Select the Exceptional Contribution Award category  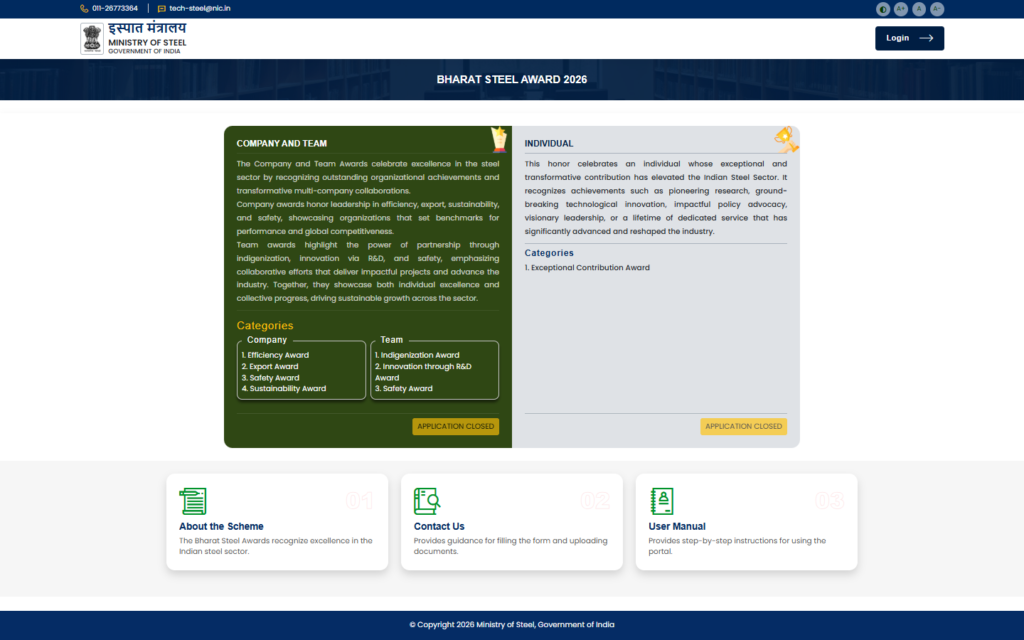coord(590,268)
